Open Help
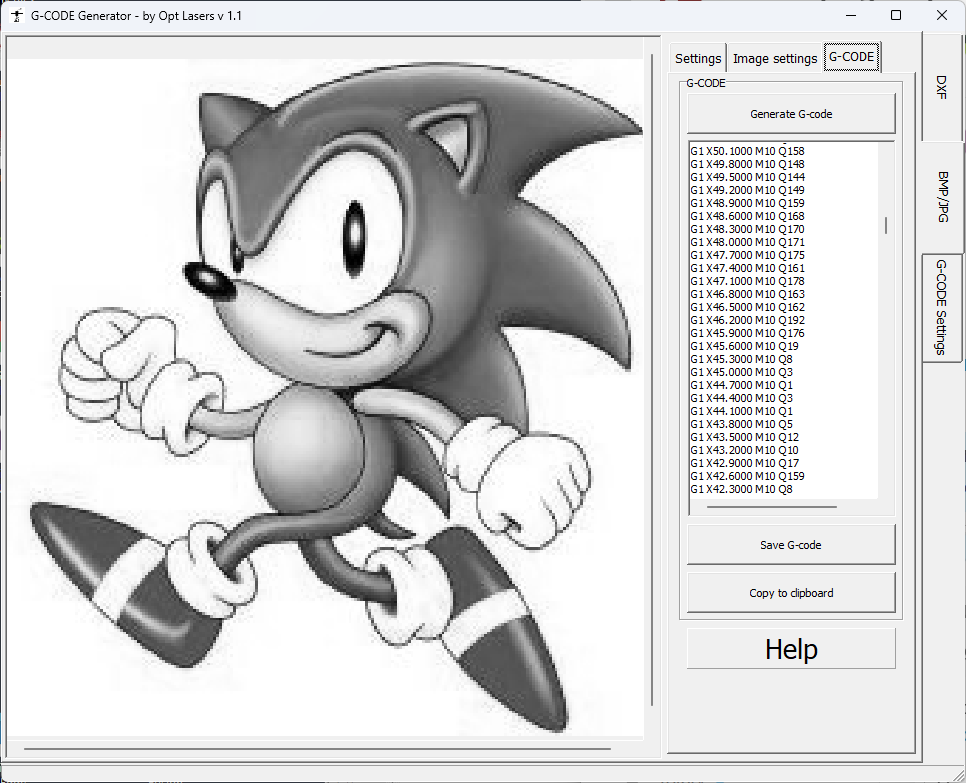 (790, 649)
